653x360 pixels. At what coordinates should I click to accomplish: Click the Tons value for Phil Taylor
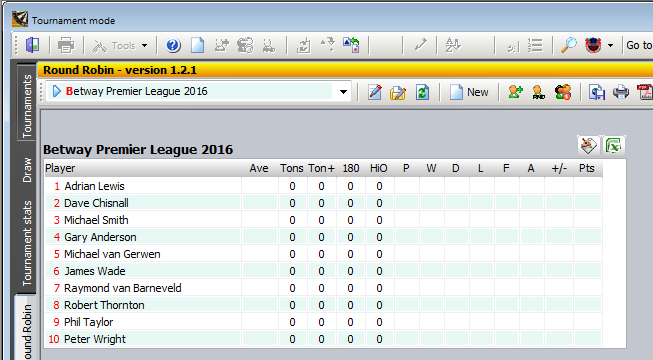pyautogui.click(x=292, y=322)
